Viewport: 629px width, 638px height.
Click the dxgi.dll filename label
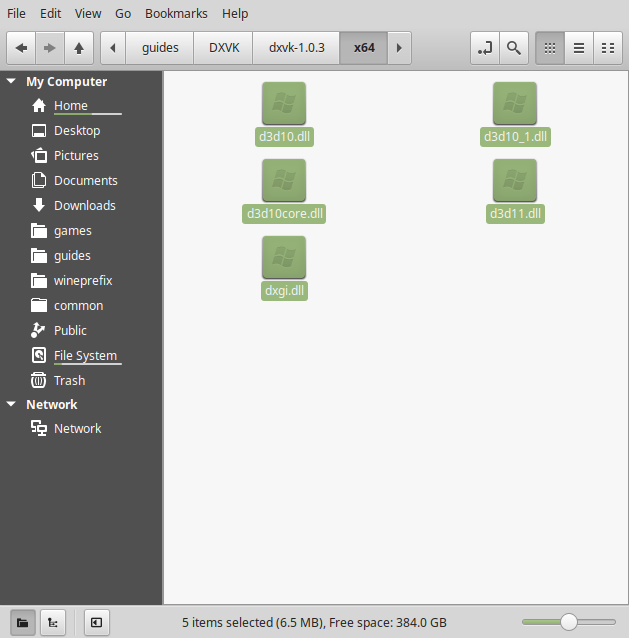284,291
